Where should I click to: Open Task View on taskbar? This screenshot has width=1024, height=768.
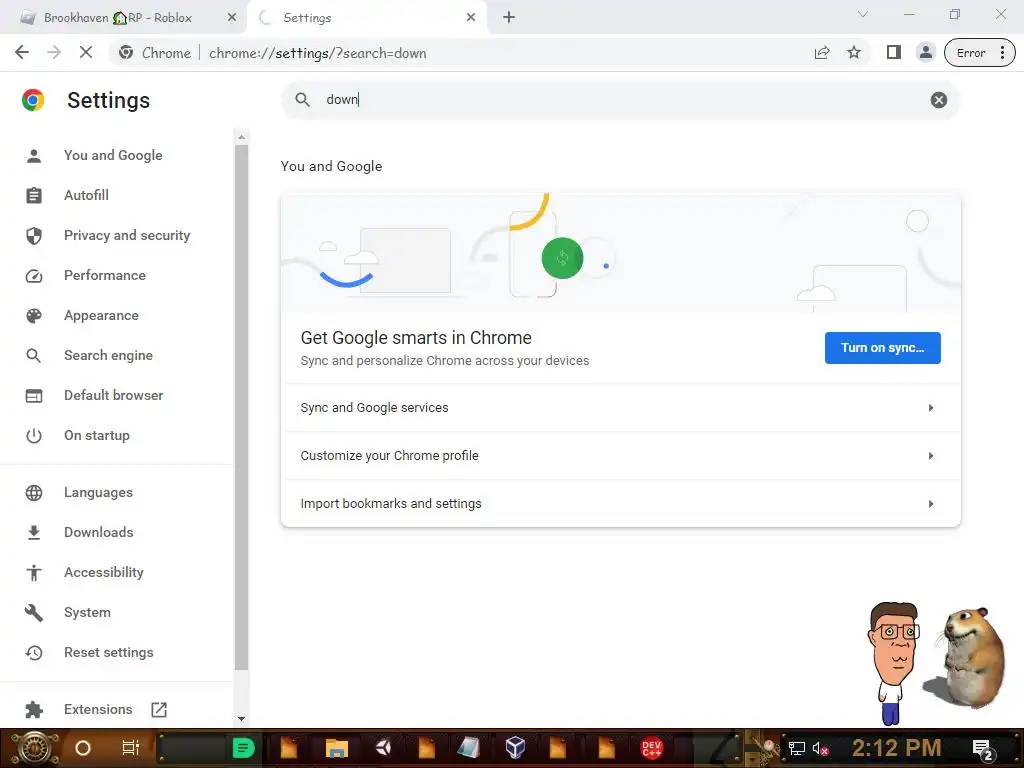131,748
